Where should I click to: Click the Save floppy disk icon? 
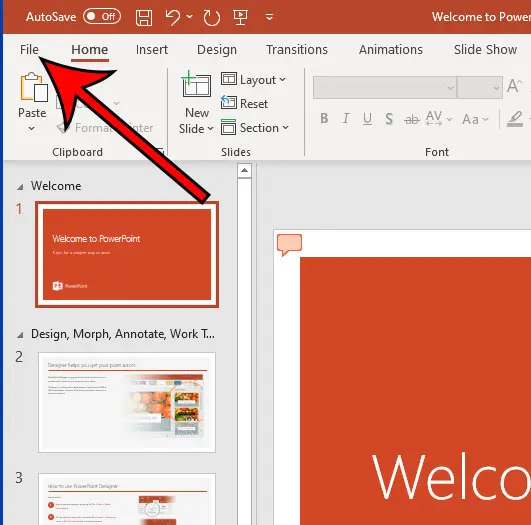tap(144, 17)
